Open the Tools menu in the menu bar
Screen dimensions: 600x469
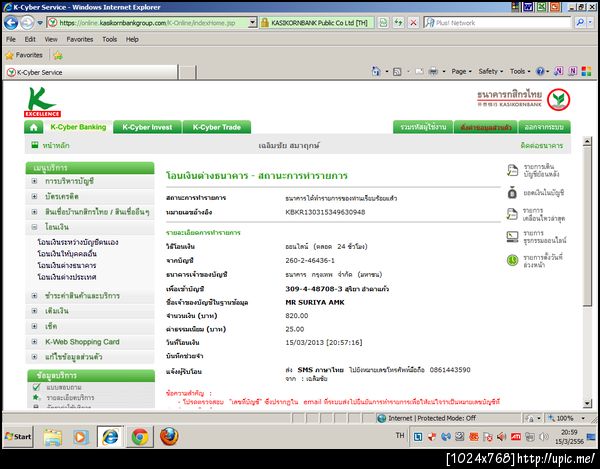[x=109, y=39]
